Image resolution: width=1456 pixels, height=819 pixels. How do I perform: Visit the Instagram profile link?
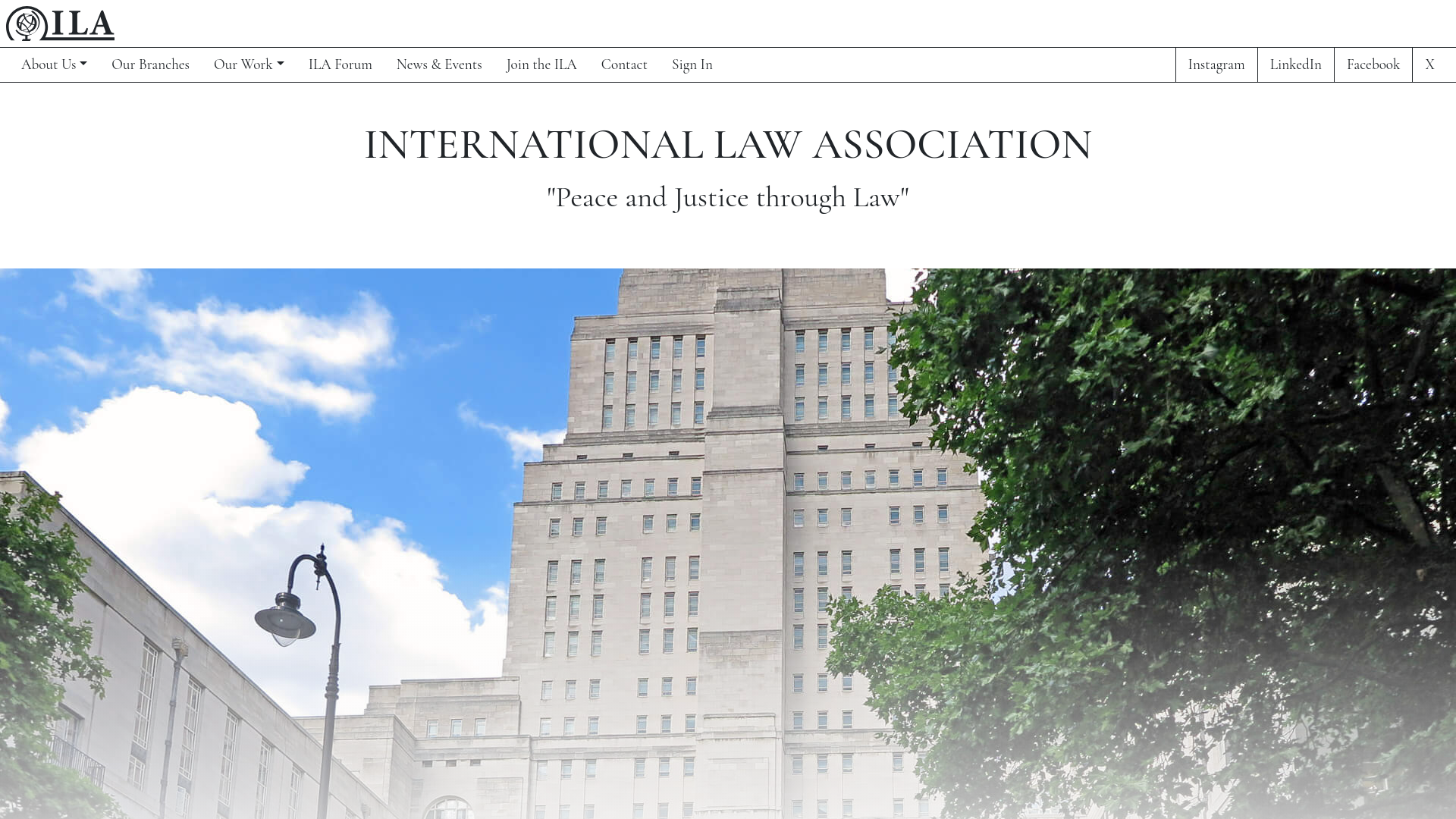click(x=1216, y=64)
